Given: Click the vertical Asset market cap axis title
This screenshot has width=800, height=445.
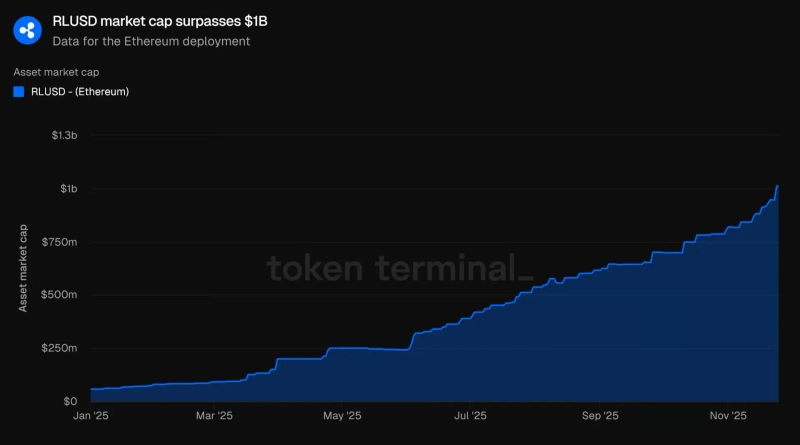Looking at the screenshot, I should pos(23,268).
